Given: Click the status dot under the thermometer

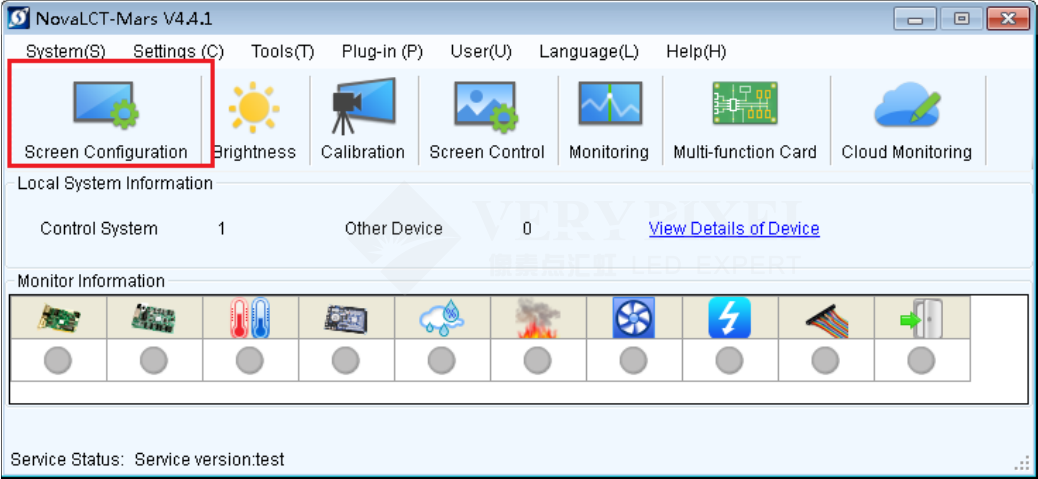Looking at the screenshot, I should click(x=250, y=361).
